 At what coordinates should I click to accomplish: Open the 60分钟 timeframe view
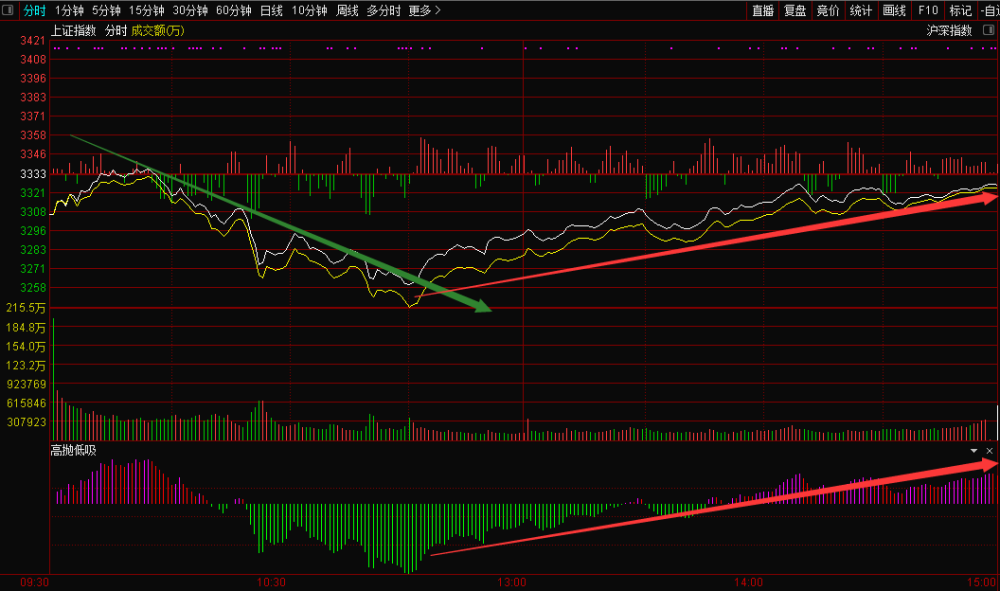pos(234,10)
